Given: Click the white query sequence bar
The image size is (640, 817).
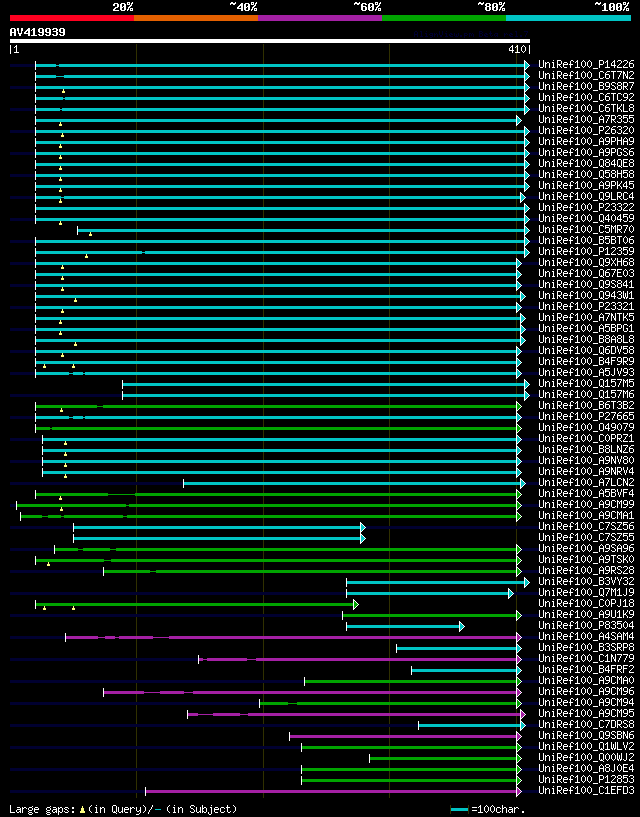Looking at the screenshot, I should click(270, 41).
